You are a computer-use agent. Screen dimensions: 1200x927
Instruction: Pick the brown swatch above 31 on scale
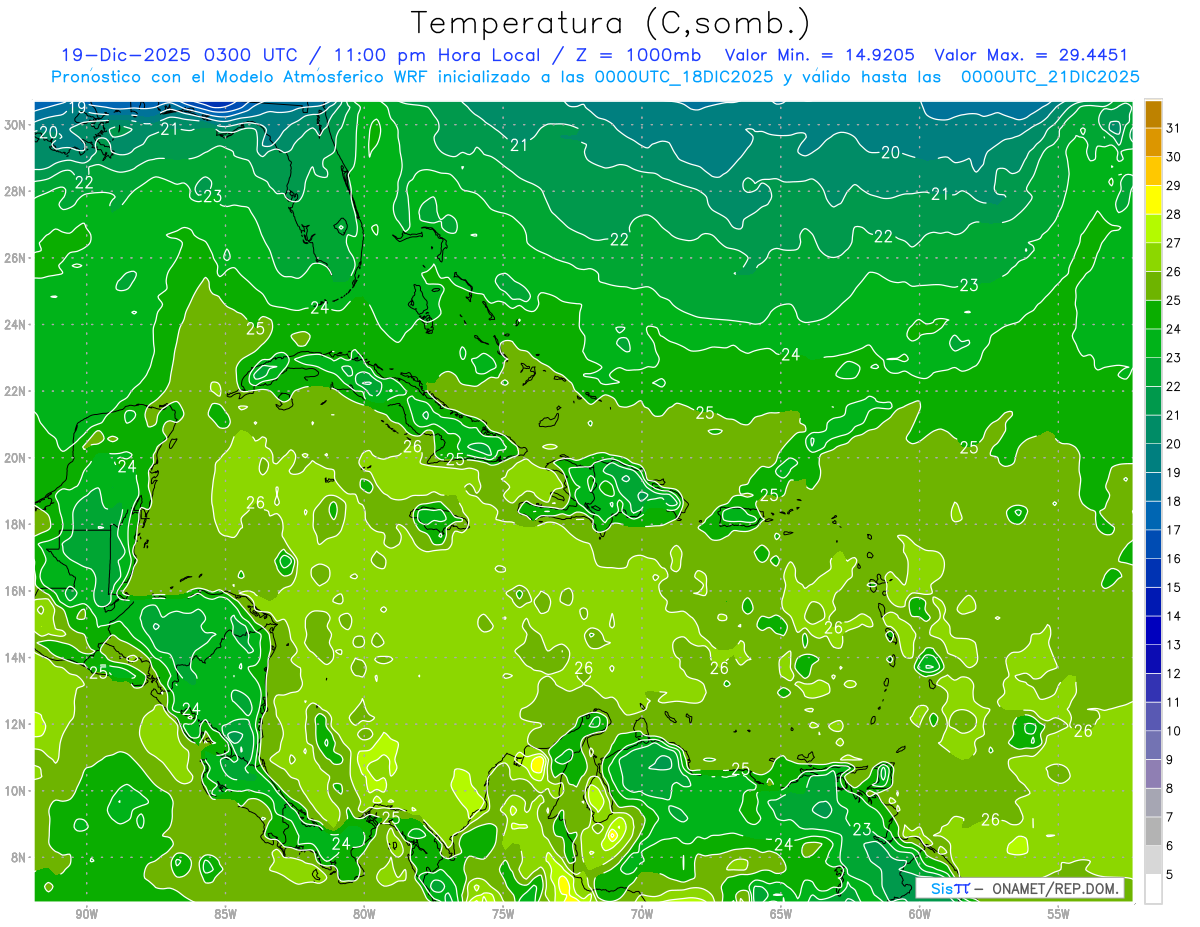click(x=1153, y=114)
